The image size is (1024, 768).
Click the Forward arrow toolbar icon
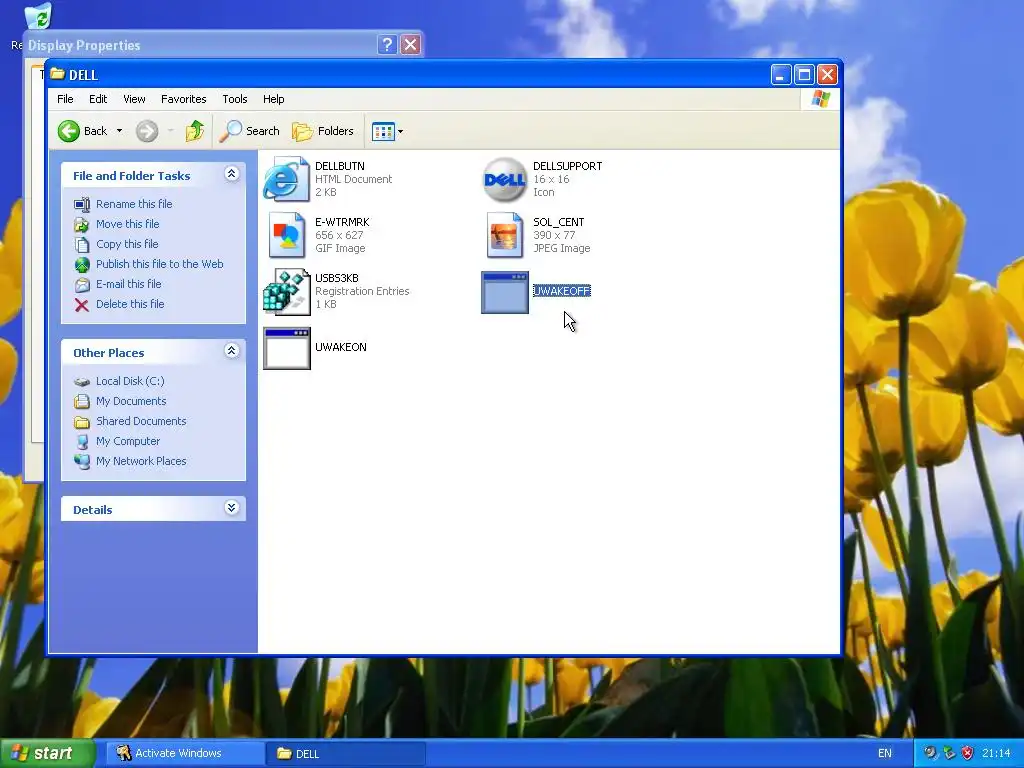point(147,131)
